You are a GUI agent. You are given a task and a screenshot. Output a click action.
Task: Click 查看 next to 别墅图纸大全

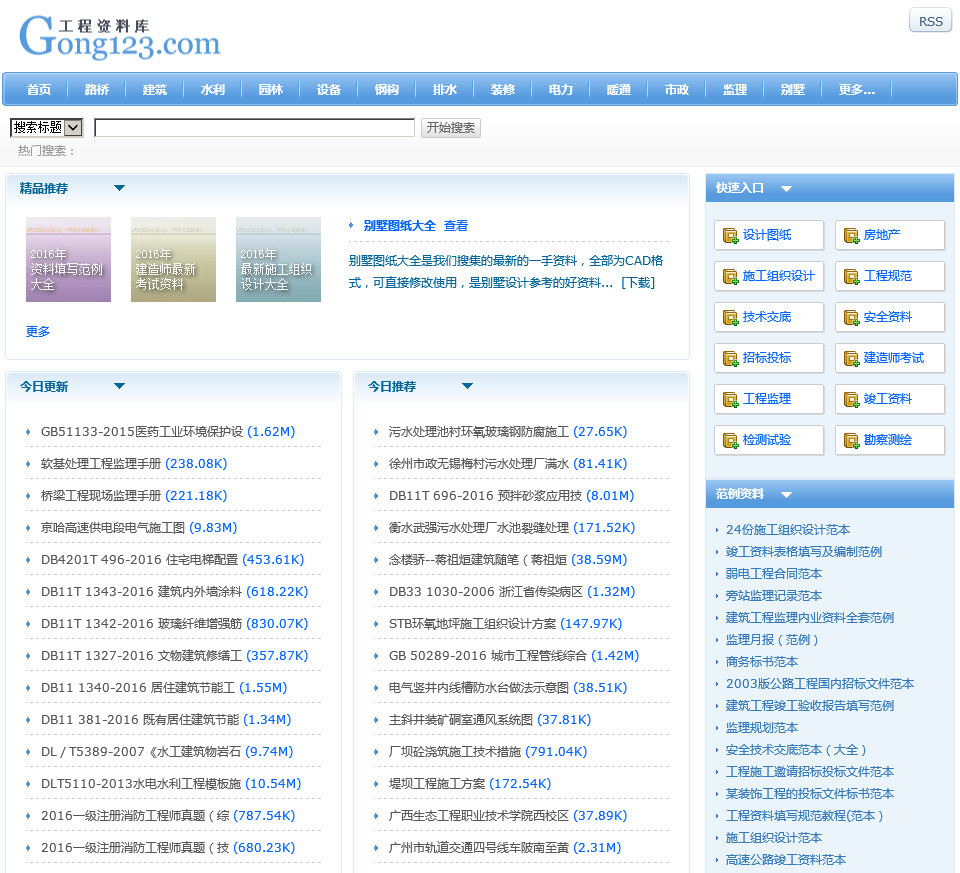click(456, 225)
